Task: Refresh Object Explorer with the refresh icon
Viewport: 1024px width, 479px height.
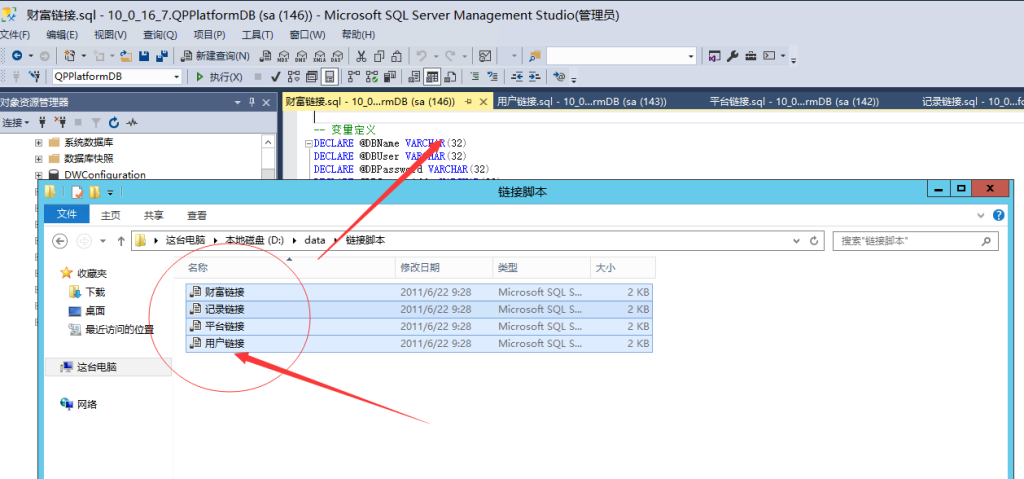Action: (114, 122)
